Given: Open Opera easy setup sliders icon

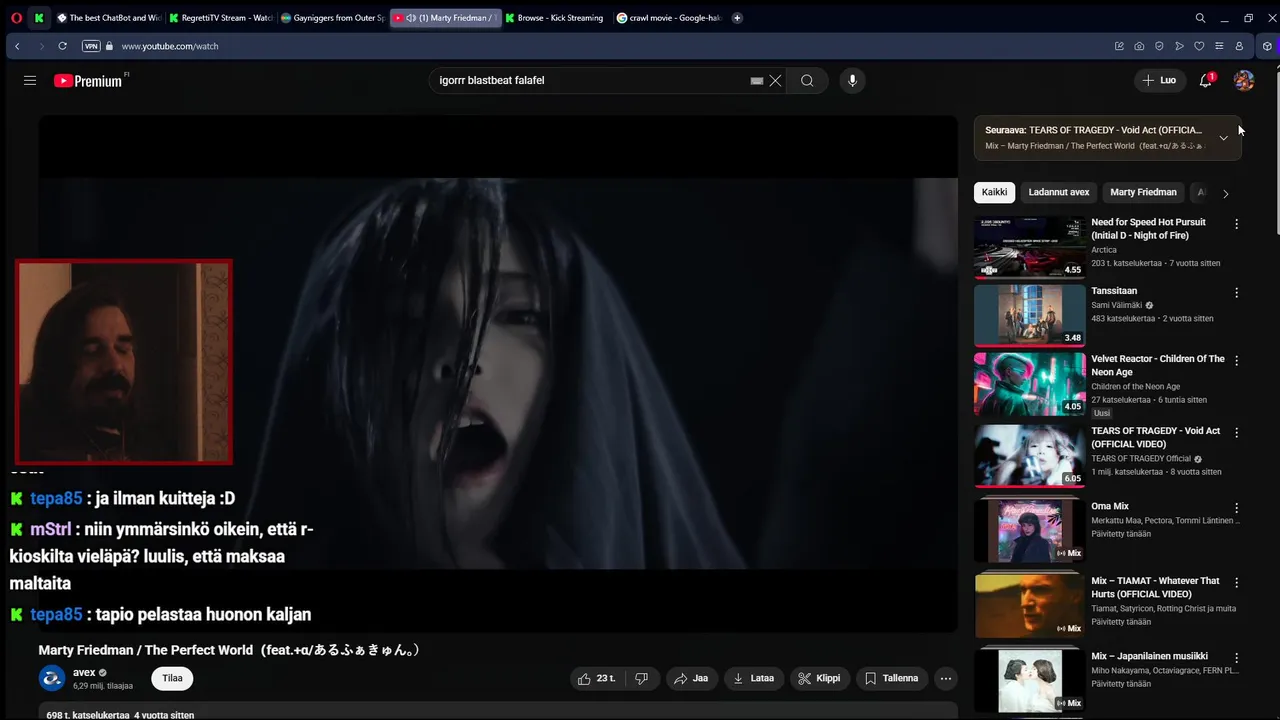Looking at the screenshot, I should coord(1219,46).
